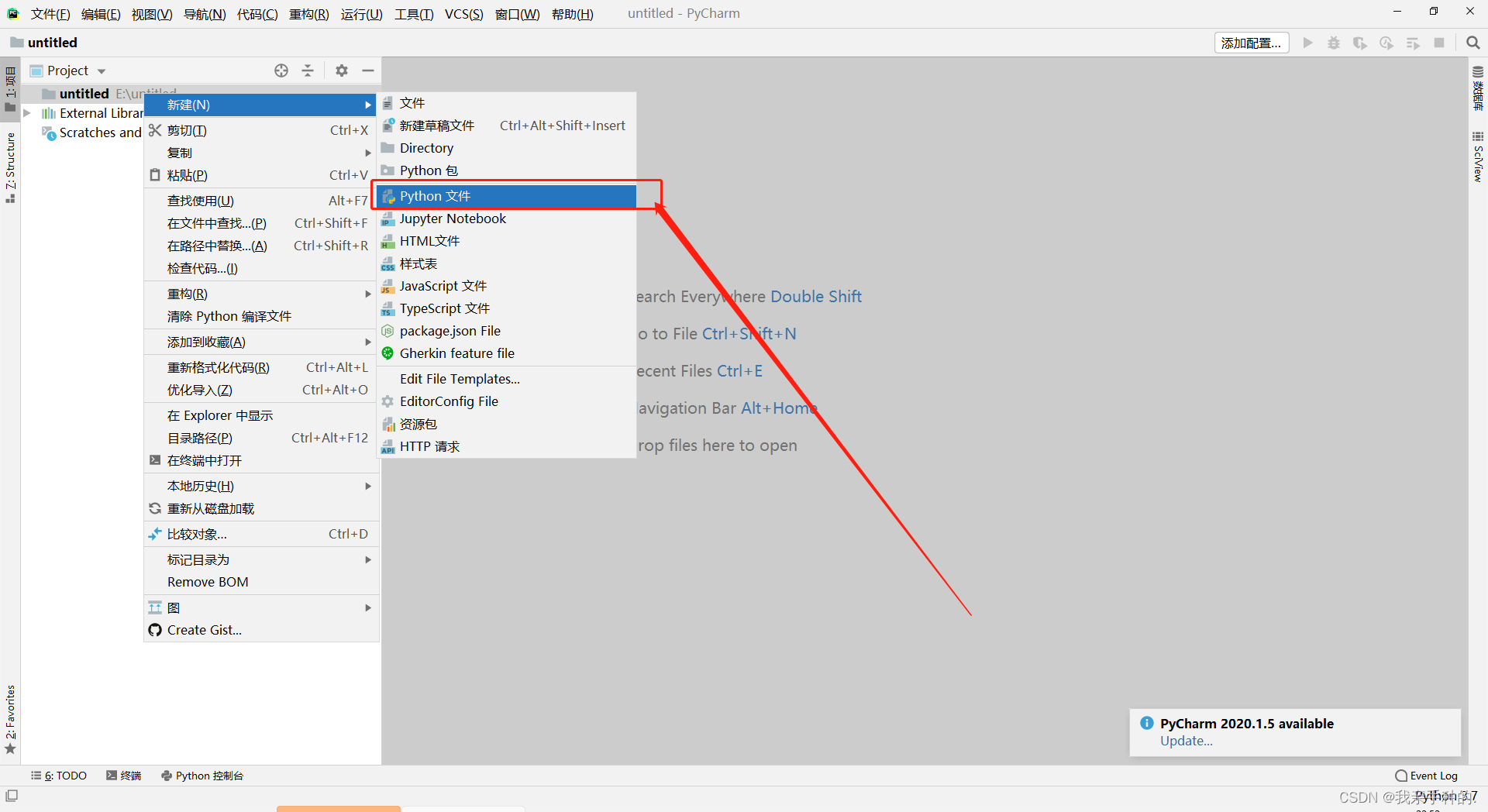This screenshot has height=812, width=1488.
Task: Click Run with Coverage icon
Action: point(1360,43)
